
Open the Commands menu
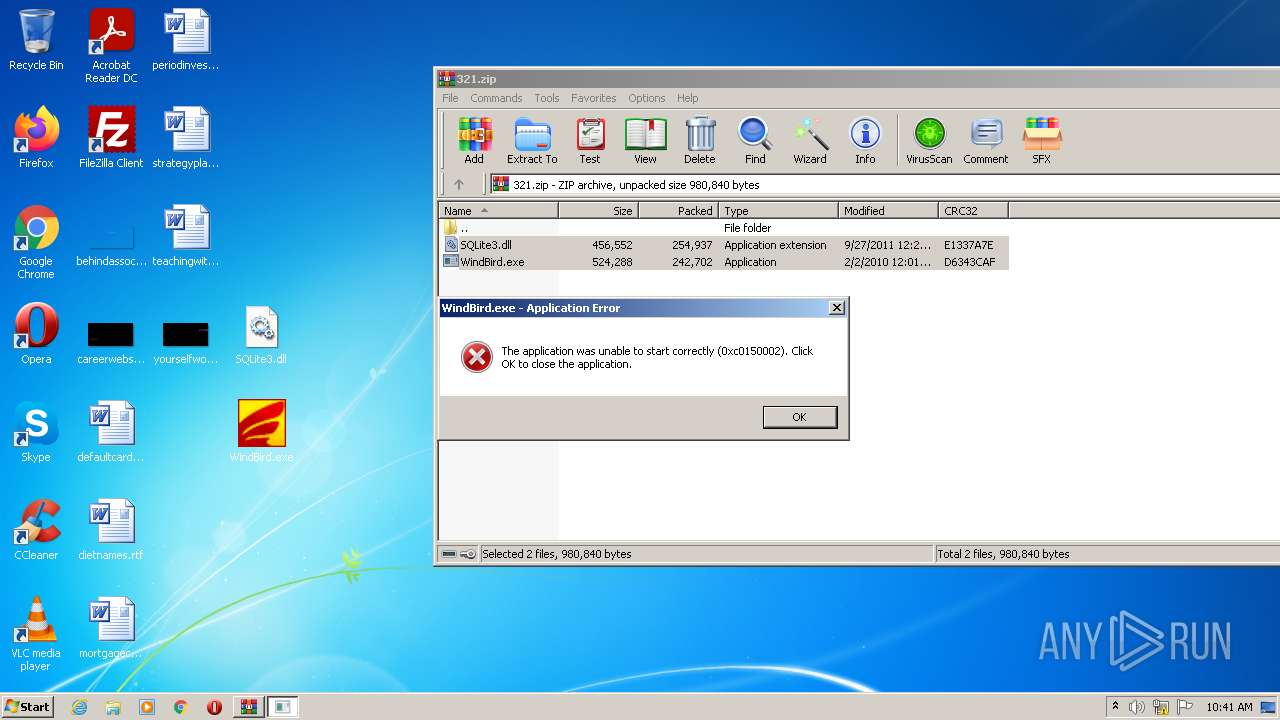coord(496,98)
